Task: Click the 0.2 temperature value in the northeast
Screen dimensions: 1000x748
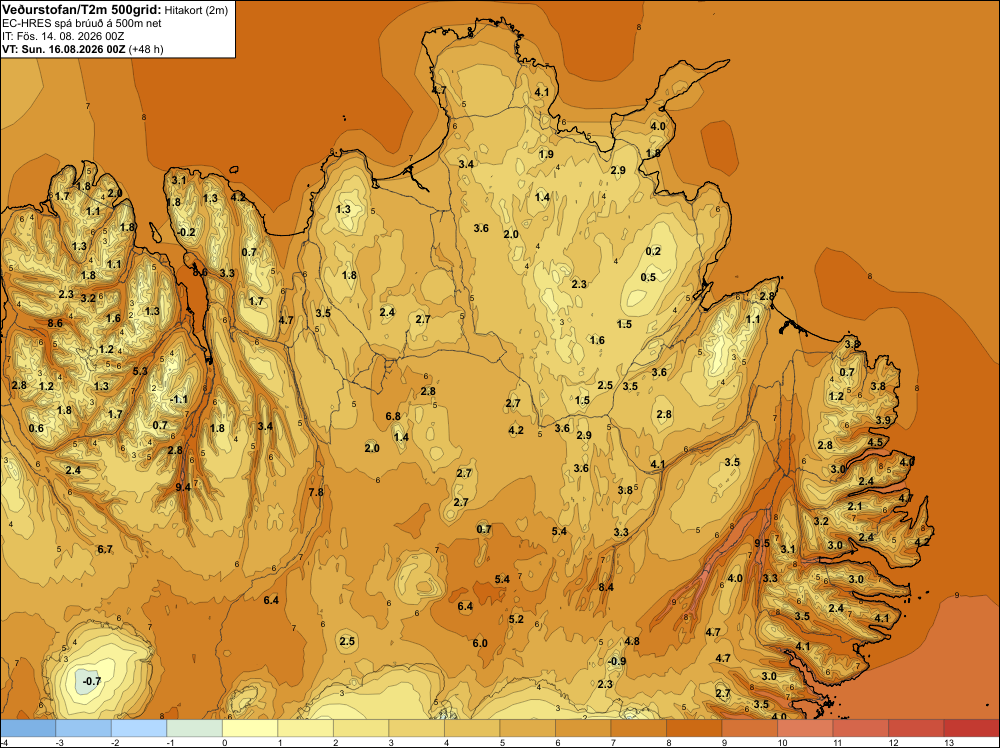Action: pos(653,251)
